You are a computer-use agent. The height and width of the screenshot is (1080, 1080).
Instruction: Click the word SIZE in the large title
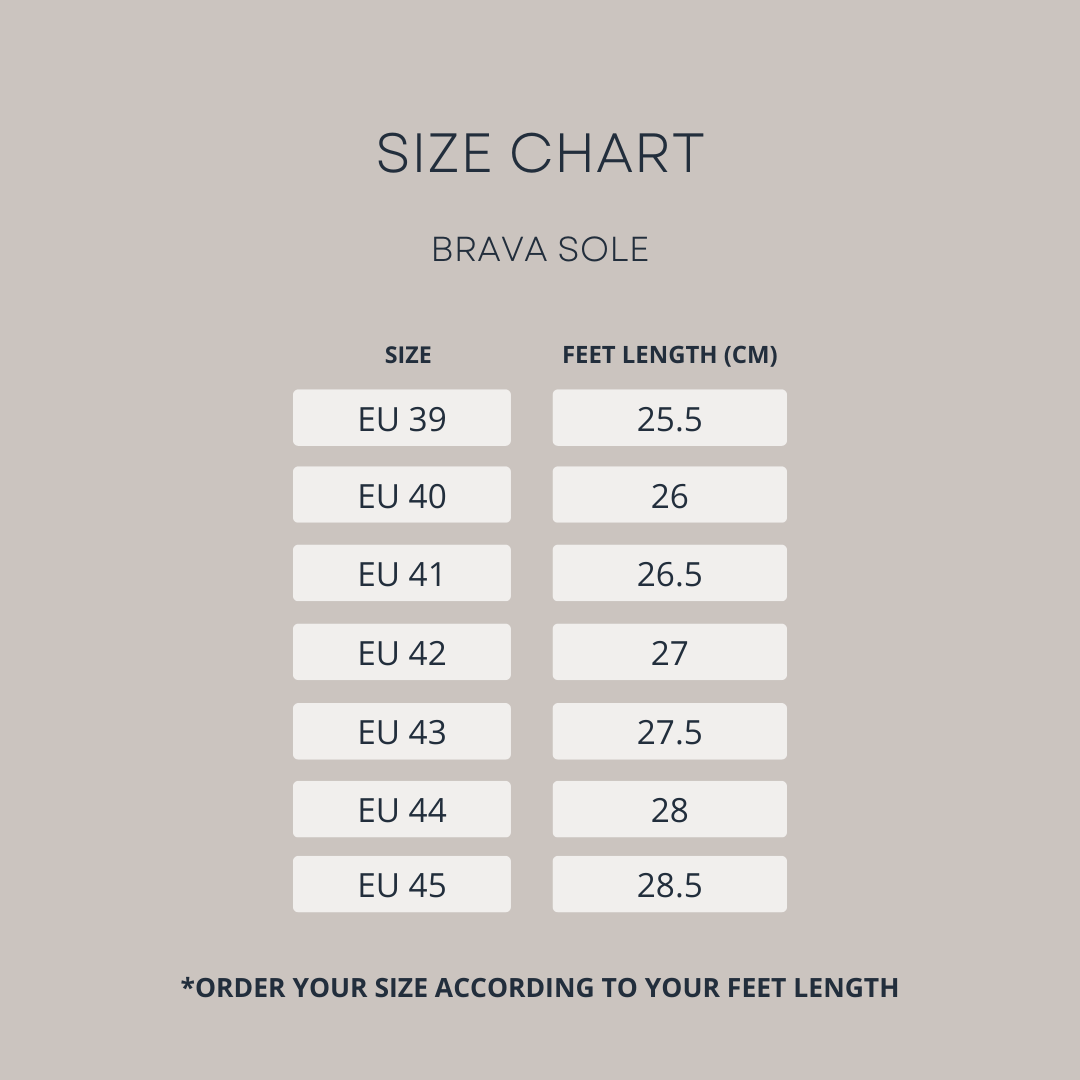tap(434, 154)
